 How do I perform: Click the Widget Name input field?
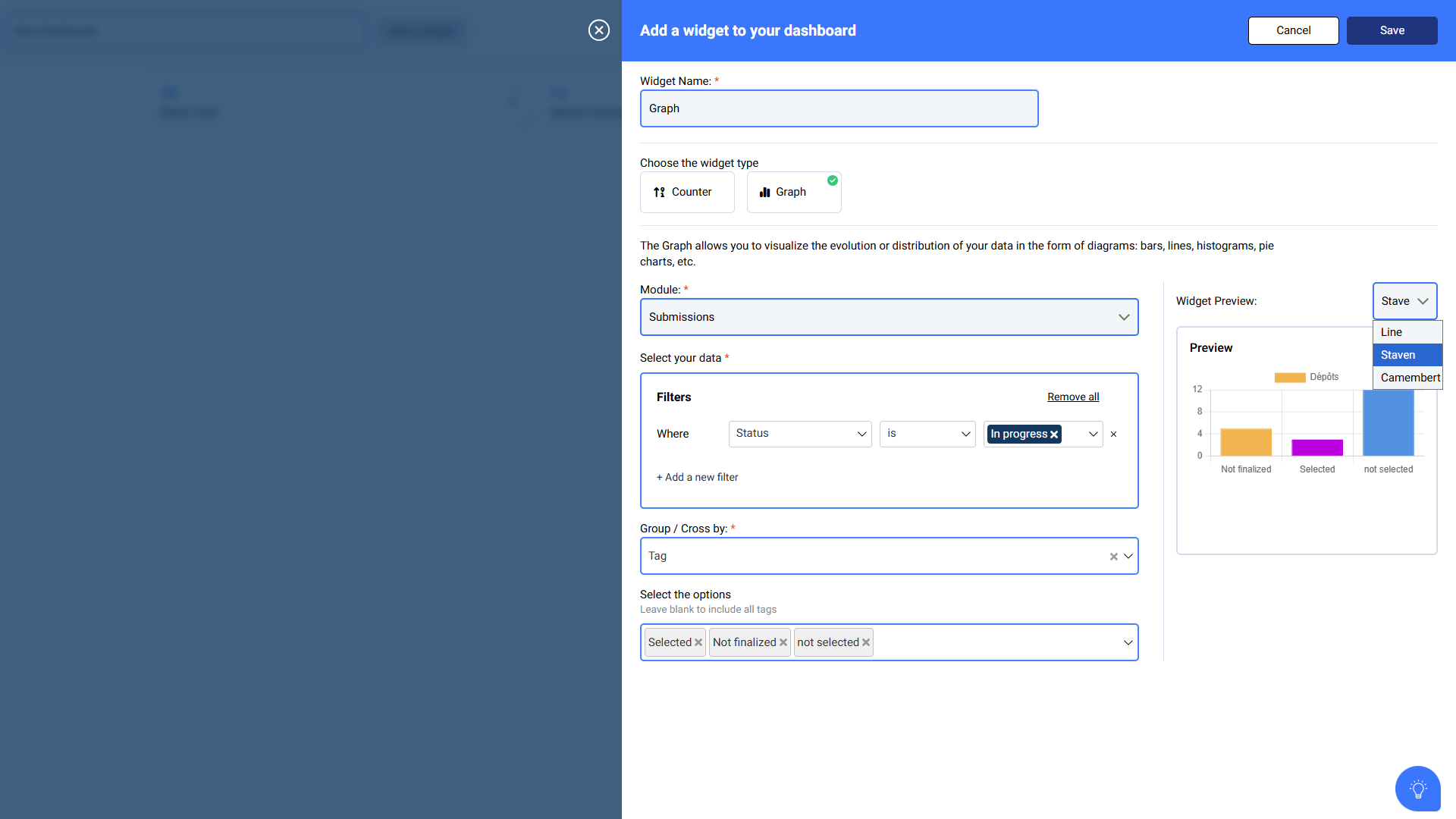tap(839, 108)
